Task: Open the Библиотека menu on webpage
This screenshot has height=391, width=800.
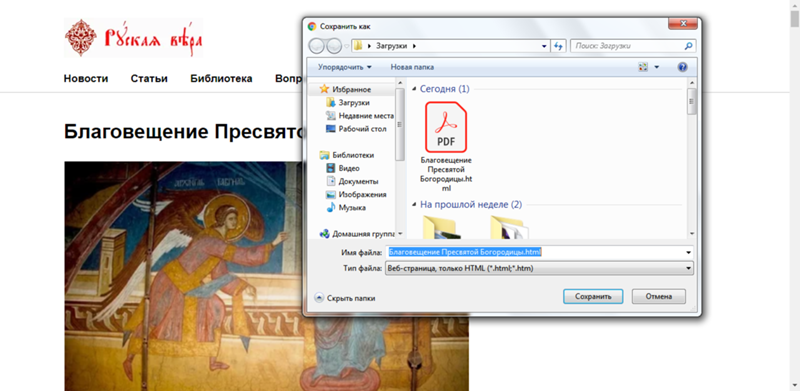Action: (x=221, y=79)
